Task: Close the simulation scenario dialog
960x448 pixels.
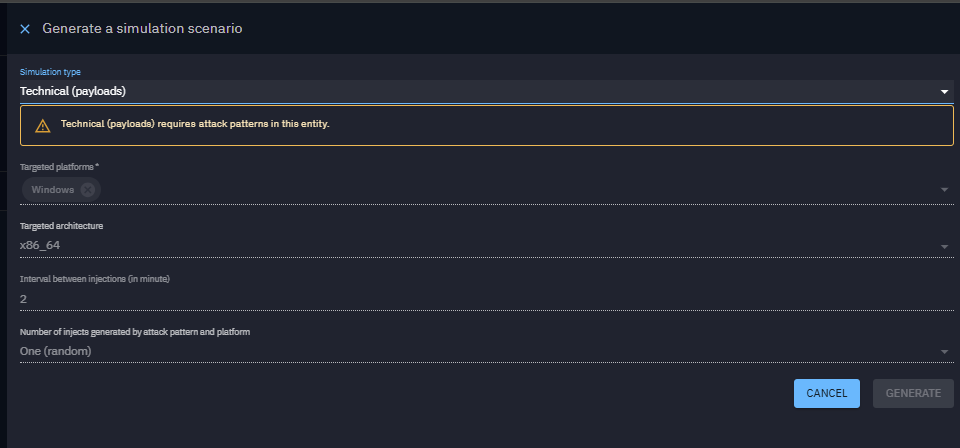Action: coord(25,29)
